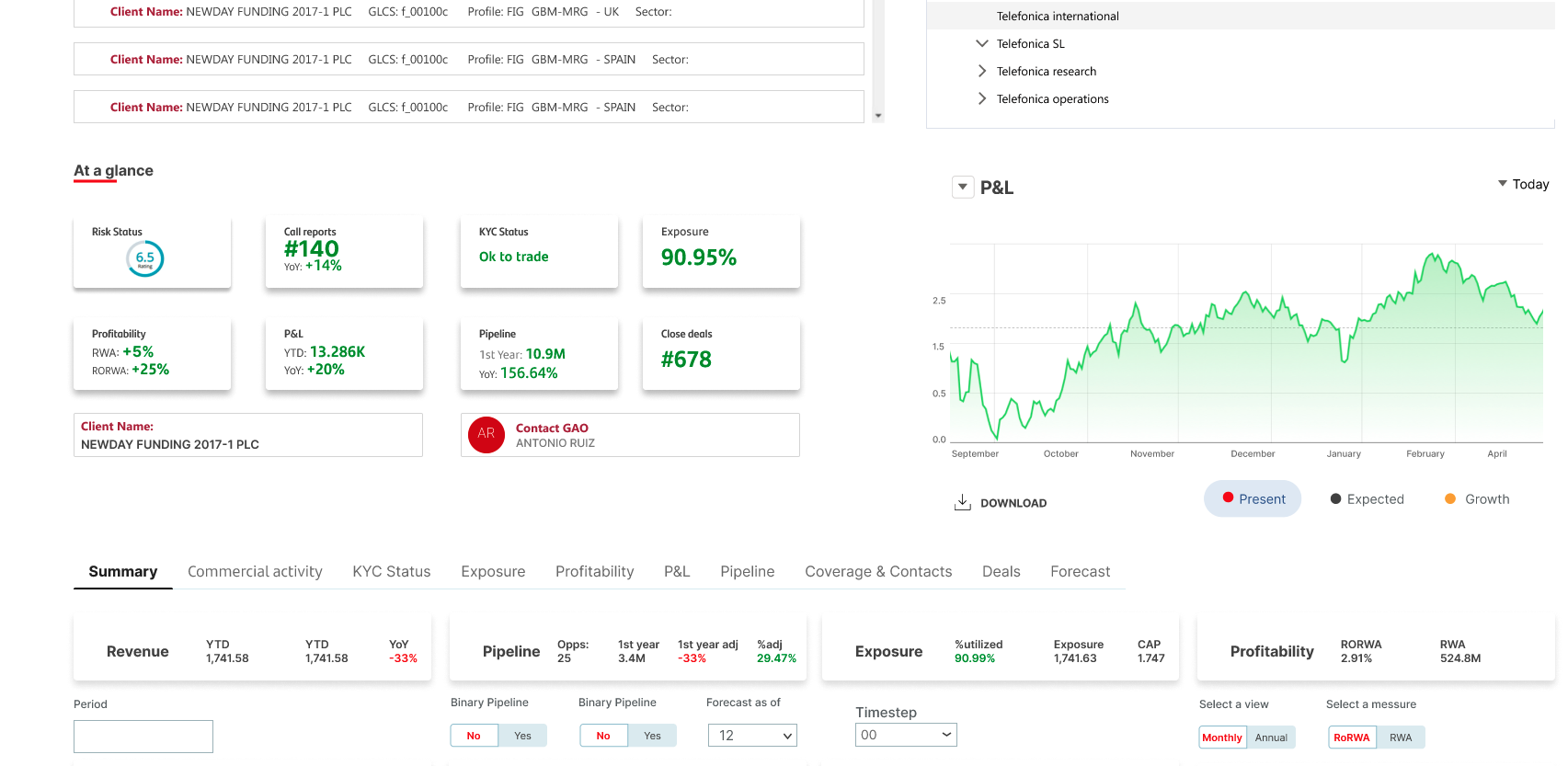
Task: Open the Timestep 00 combo box
Action: 906,735
